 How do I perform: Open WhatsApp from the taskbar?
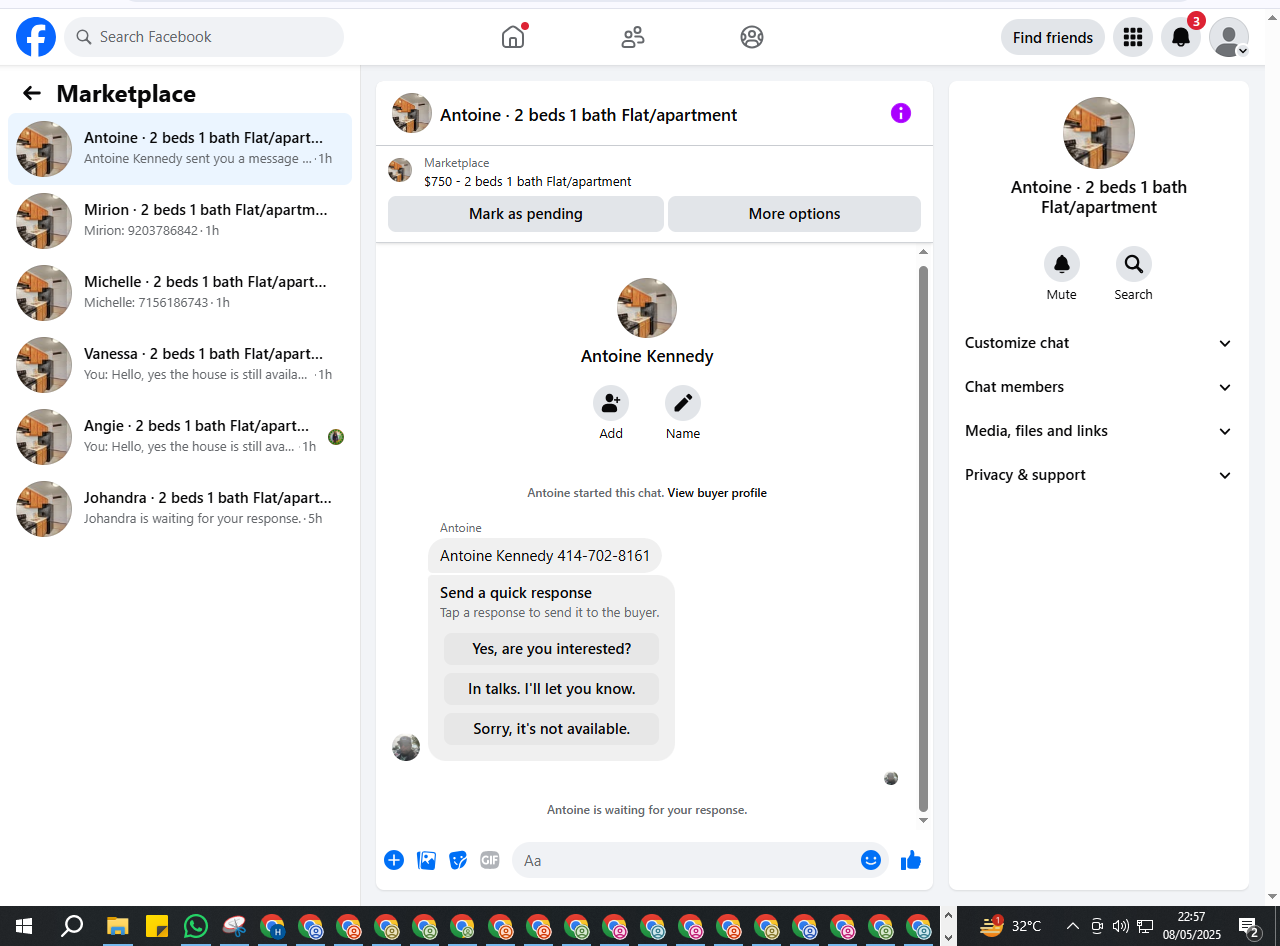point(196,926)
